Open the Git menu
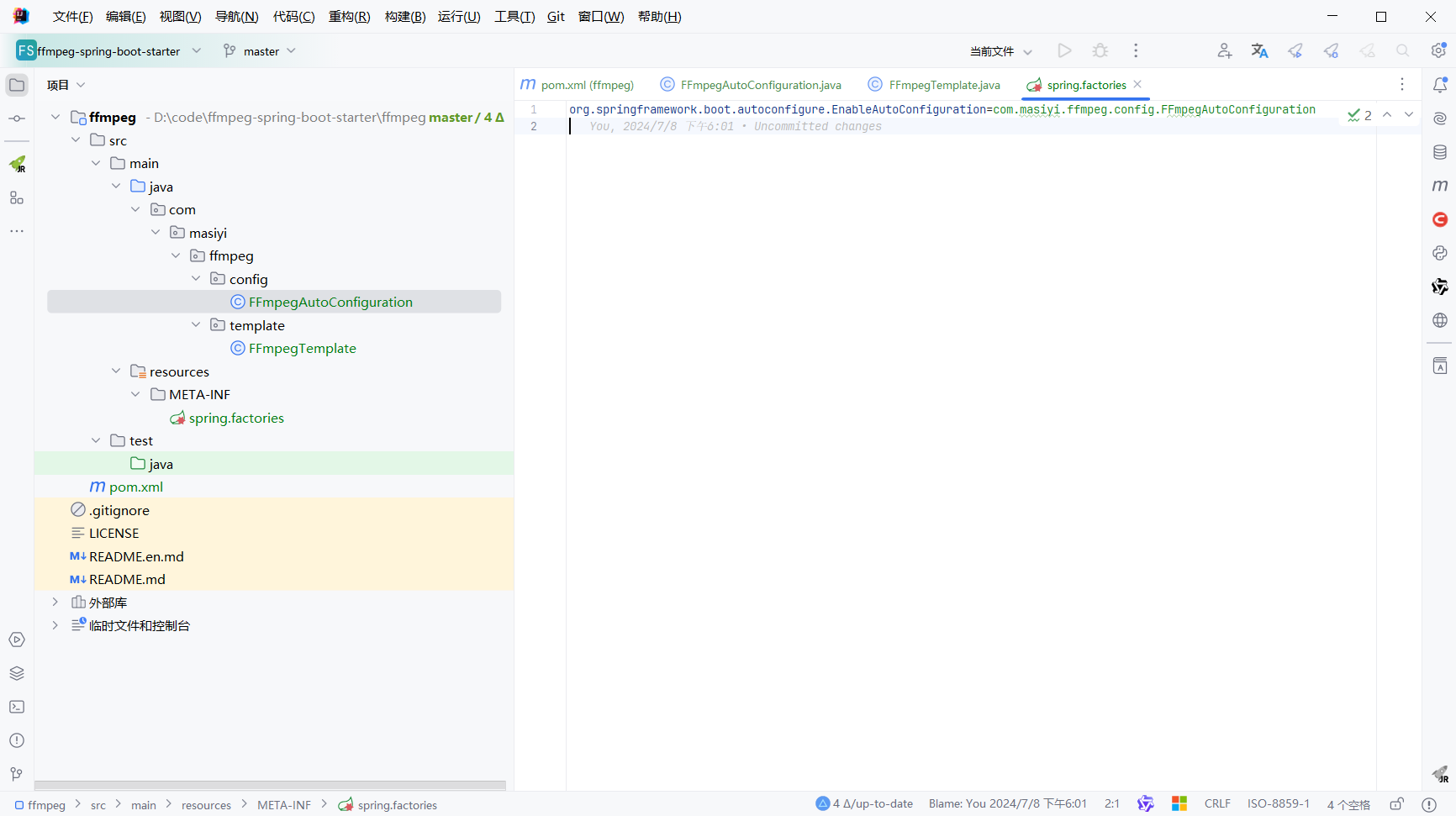 (x=557, y=17)
